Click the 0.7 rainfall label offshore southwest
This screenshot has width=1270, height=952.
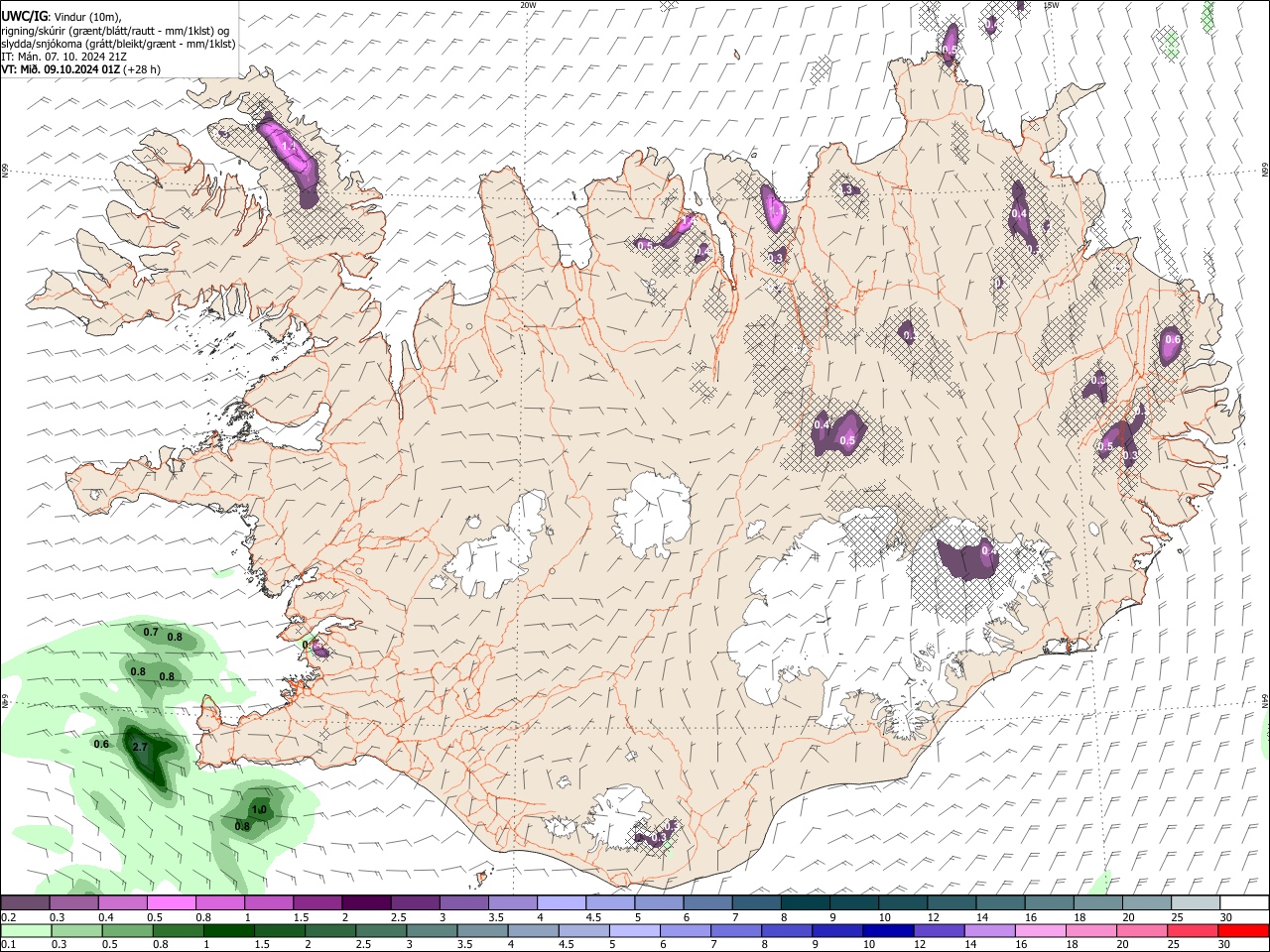pos(151,632)
